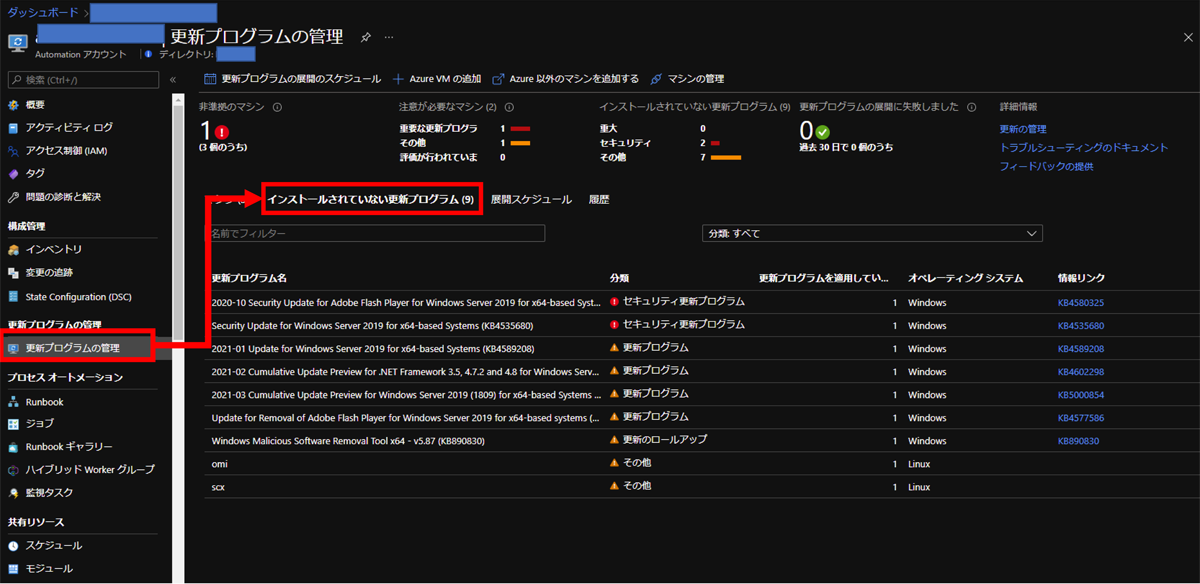
Task: Open the KB4580325 info link
Action: pyautogui.click(x=1081, y=303)
